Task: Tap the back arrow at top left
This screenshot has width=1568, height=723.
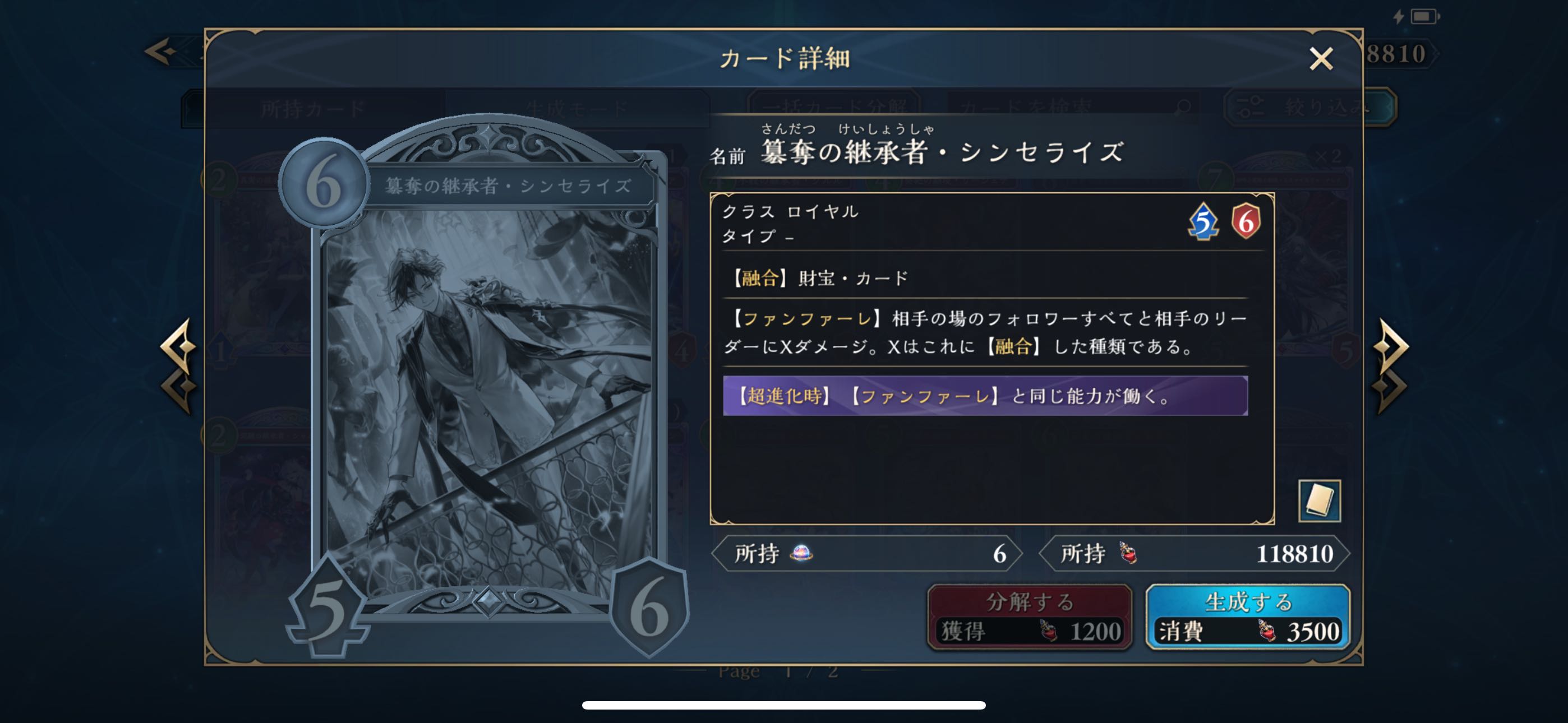Action: tap(162, 52)
